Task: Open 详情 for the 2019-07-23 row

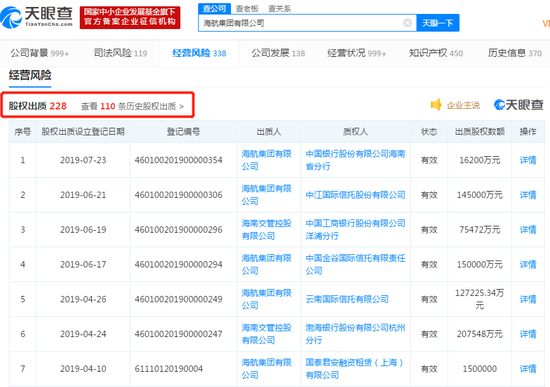Action: tap(528, 160)
